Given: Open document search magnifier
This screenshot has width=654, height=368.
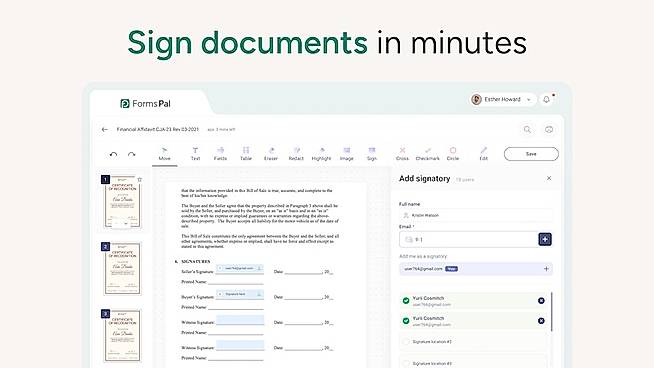Looking at the screenshot, I should tap(527, 130).
